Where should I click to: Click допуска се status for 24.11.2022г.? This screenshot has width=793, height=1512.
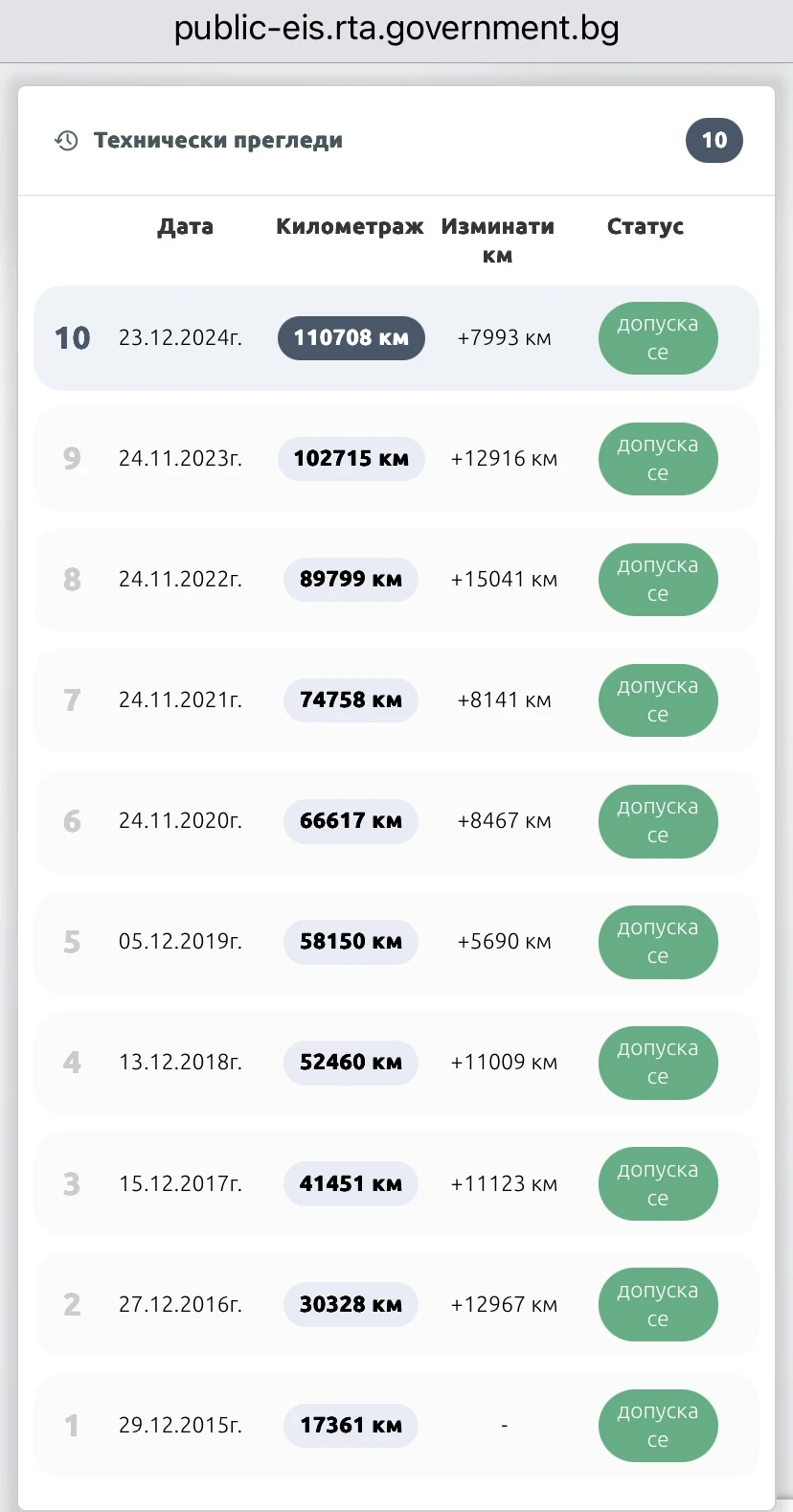tap(658, 580)
